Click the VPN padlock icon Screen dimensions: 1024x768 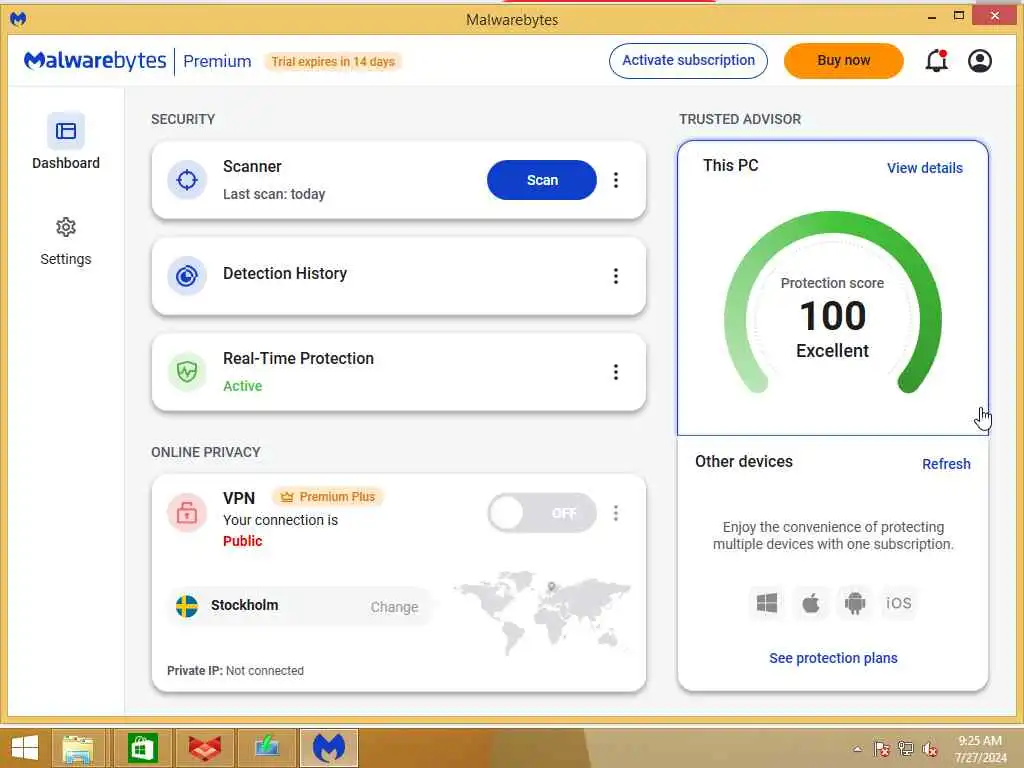[x=187, y=513]
